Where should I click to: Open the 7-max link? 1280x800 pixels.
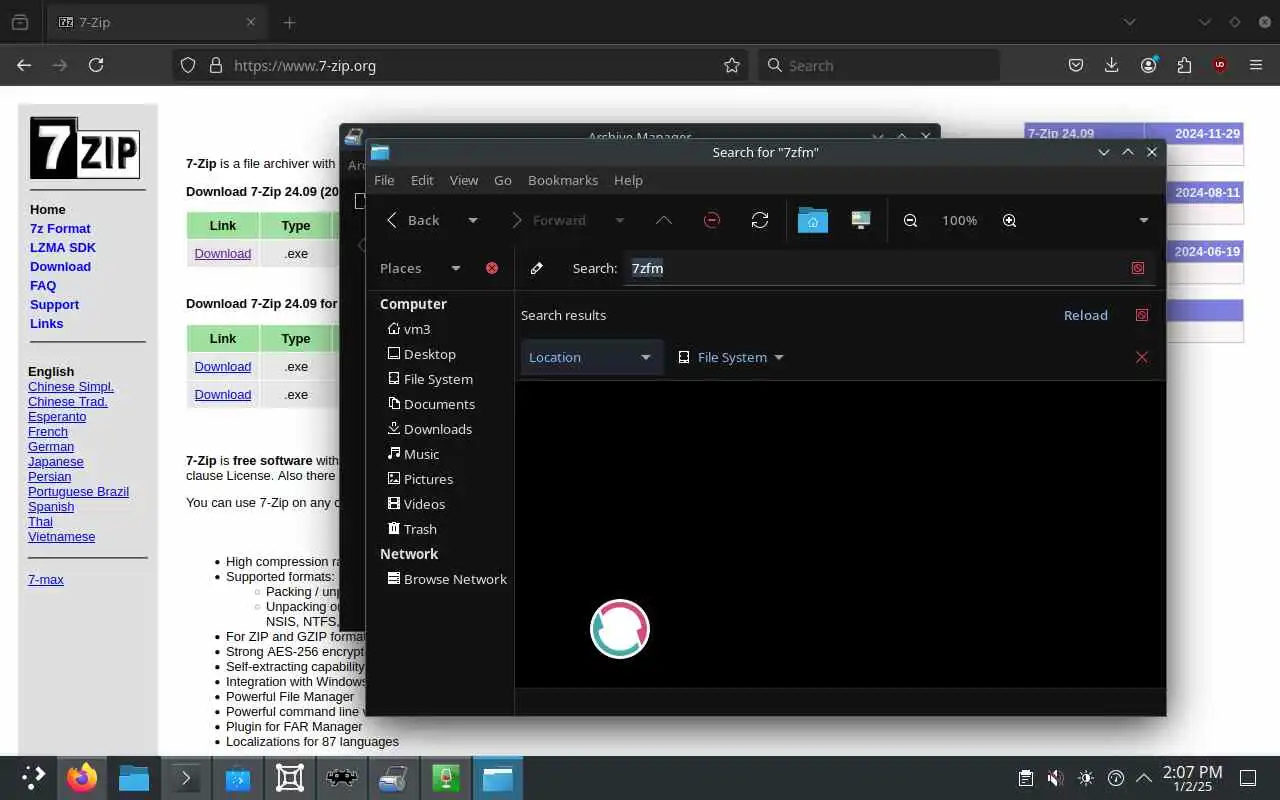point(46,579)
